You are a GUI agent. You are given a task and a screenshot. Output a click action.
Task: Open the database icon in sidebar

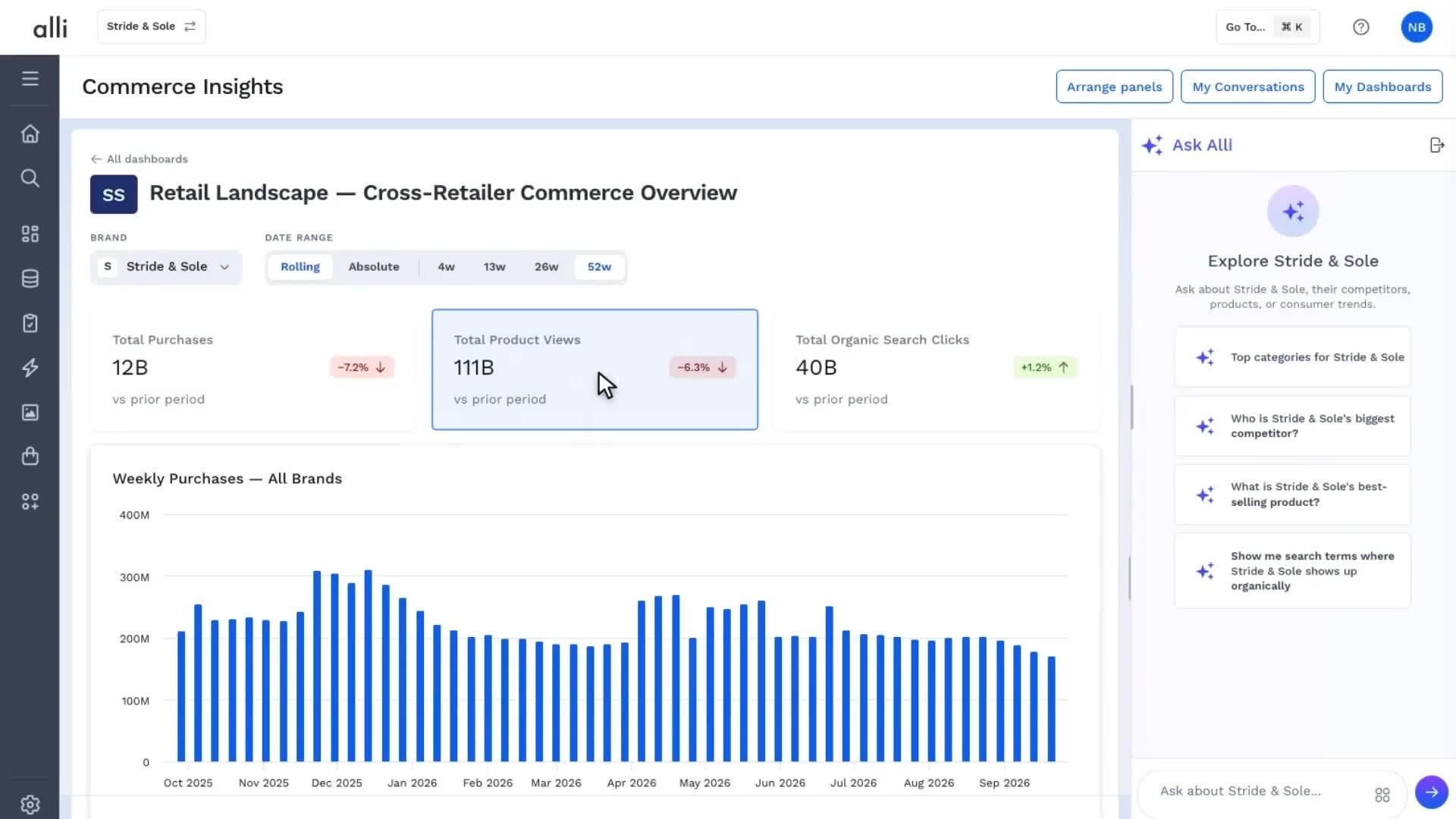pyautogui.click(x=30, y=279)
